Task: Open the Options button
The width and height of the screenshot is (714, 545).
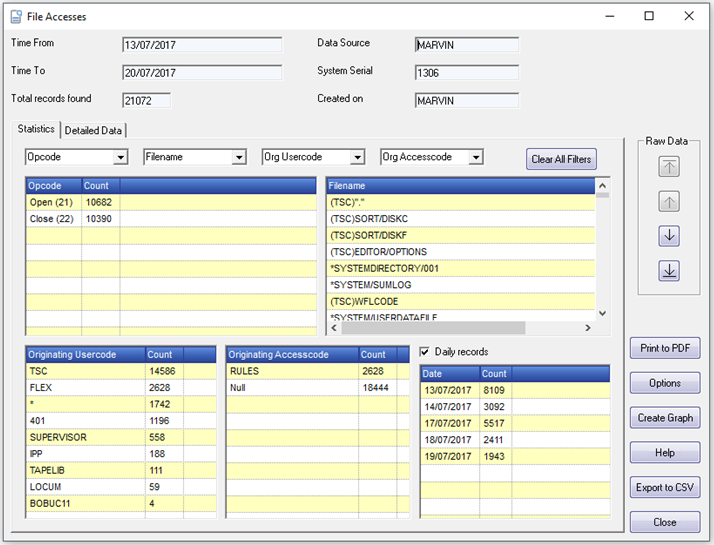Action: point(665,383)
